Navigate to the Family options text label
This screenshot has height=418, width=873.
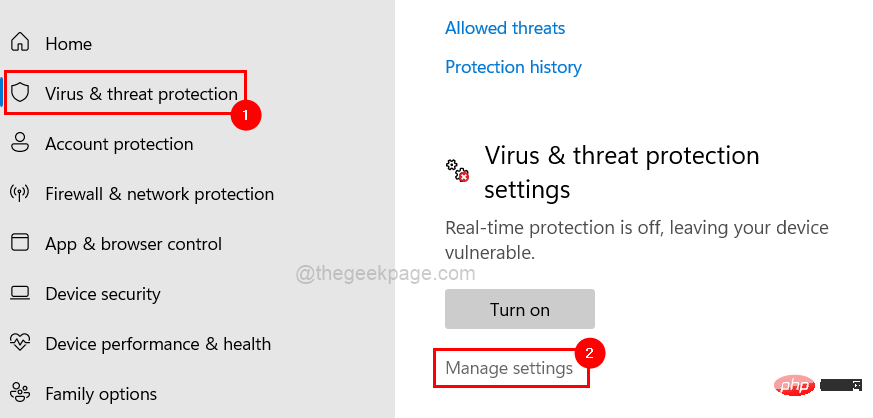click(99, 394)
